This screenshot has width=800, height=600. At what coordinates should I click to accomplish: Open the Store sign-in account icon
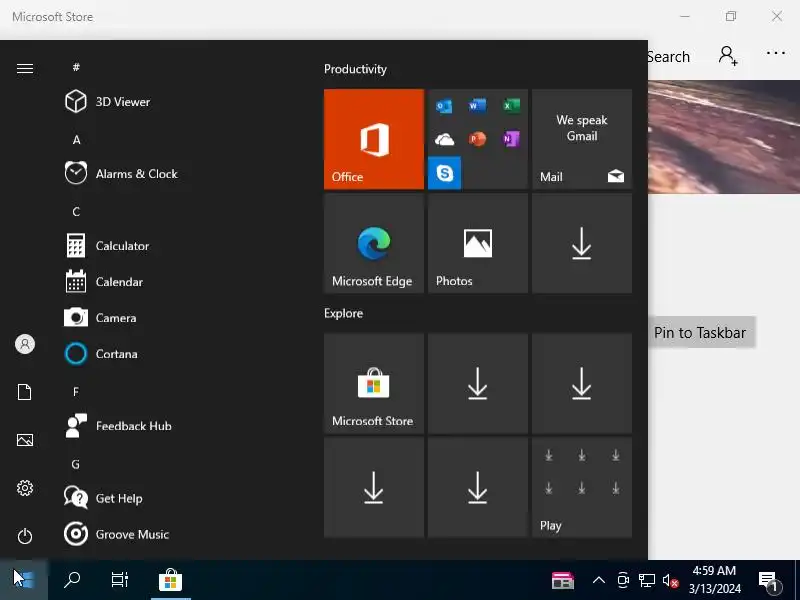coord(728,55)
